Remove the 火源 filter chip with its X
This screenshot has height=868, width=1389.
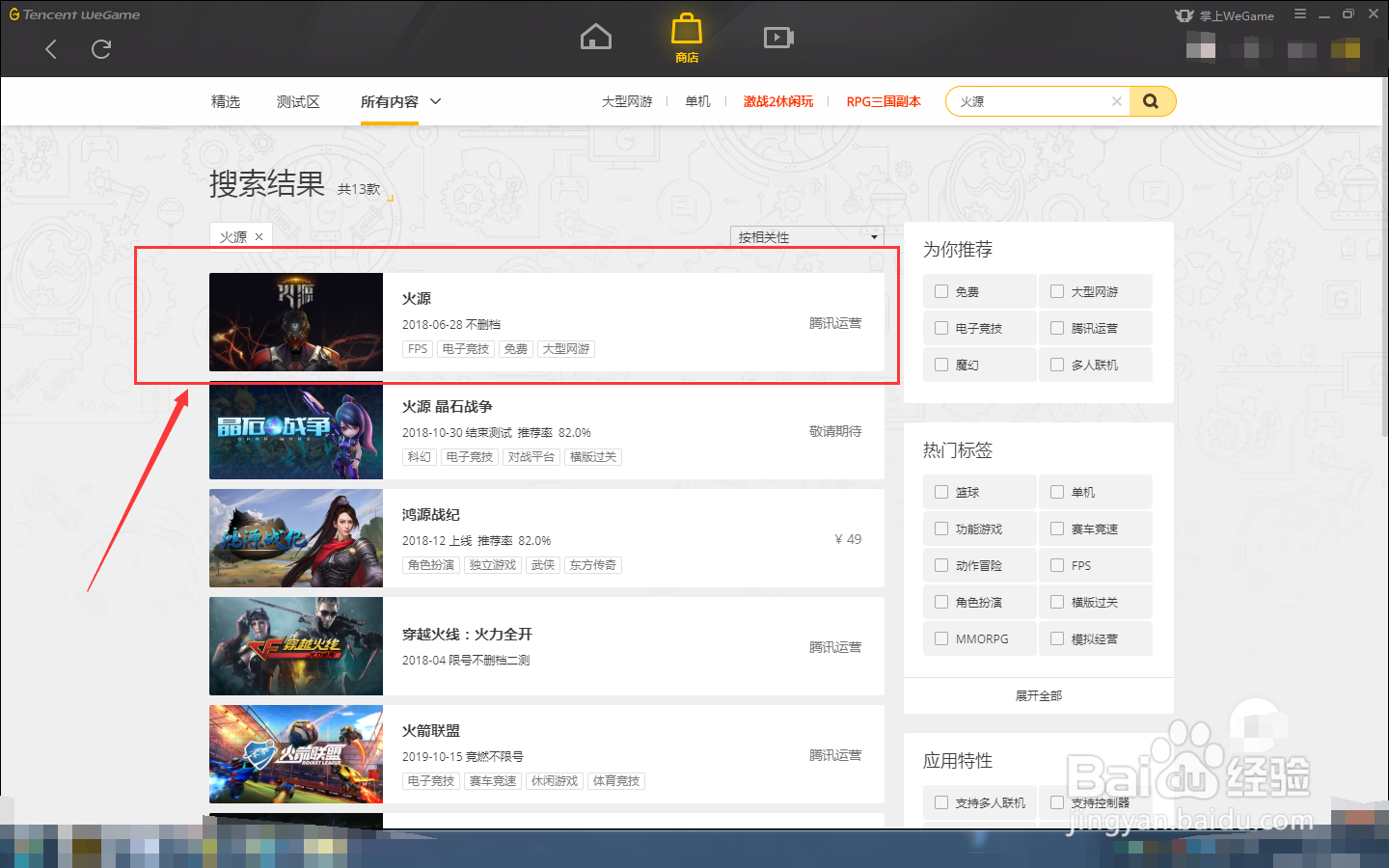coord(259,236)
